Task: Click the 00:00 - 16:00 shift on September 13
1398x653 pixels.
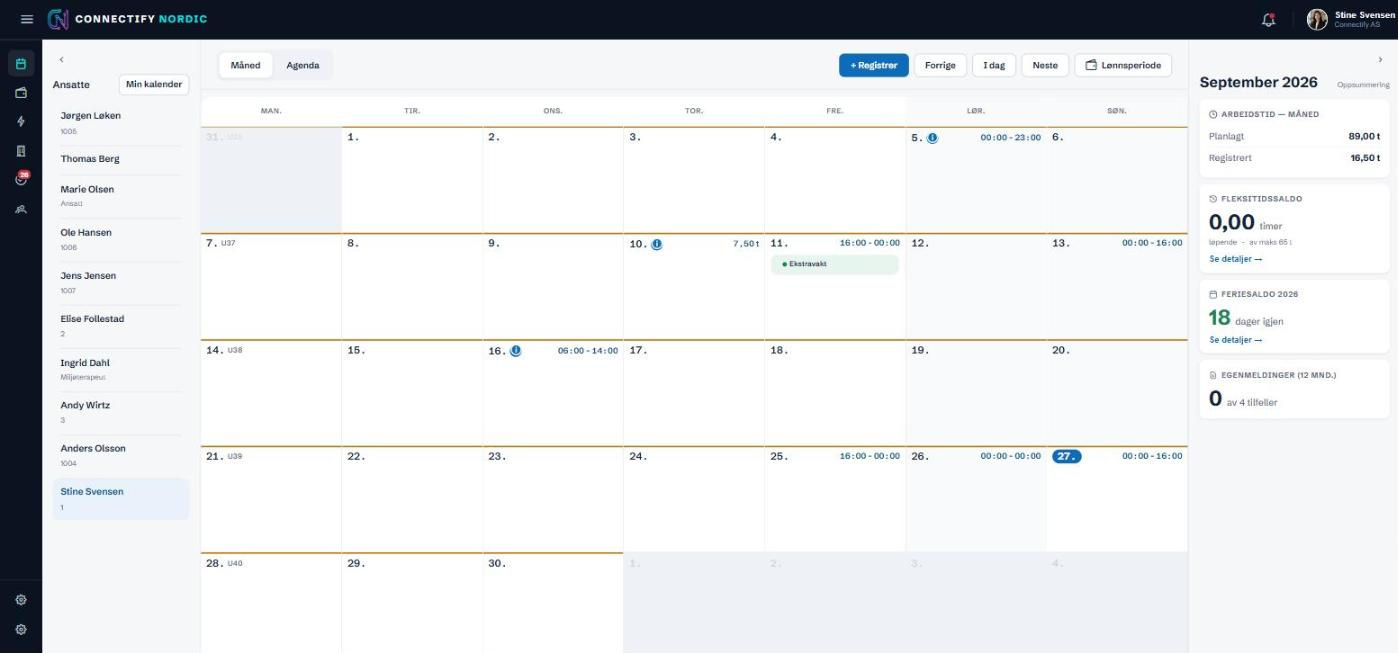Action: 1152,243
